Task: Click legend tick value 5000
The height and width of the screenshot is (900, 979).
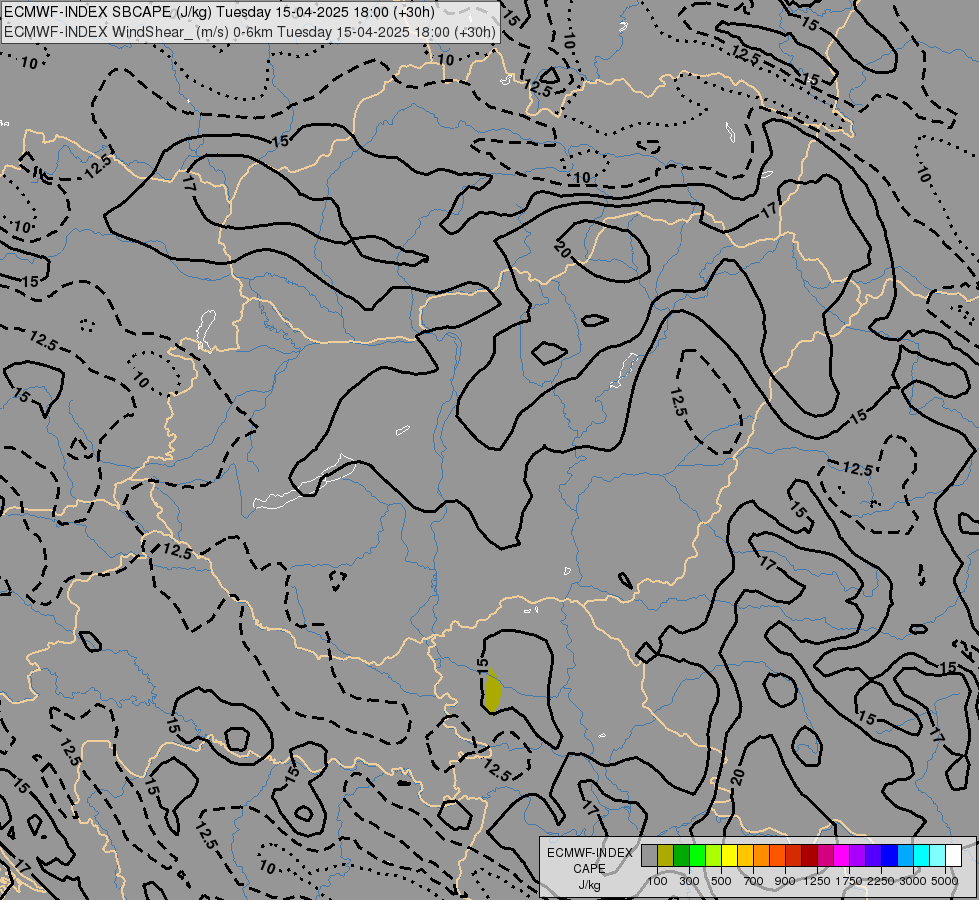Action: (945, 881)
